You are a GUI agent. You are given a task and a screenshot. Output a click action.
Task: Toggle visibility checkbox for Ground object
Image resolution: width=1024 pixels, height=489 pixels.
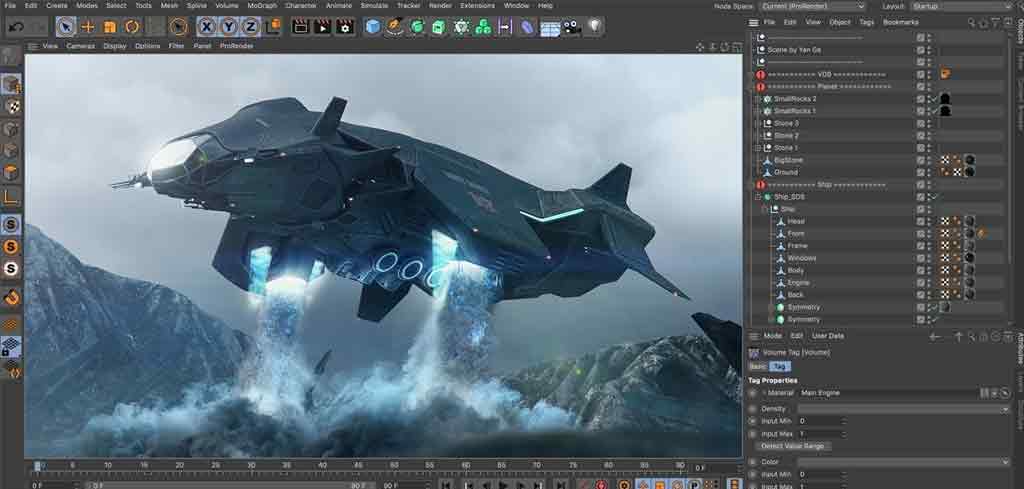921,172
